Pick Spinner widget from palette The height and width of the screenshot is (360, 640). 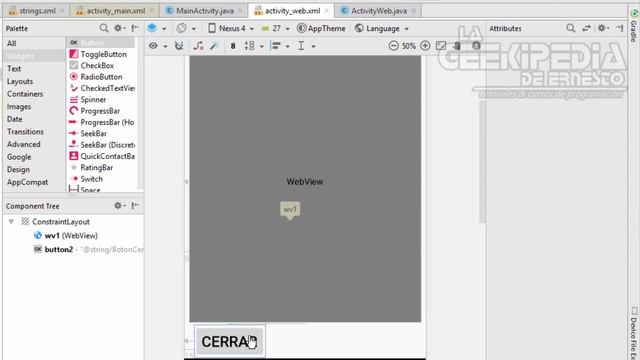101,100
